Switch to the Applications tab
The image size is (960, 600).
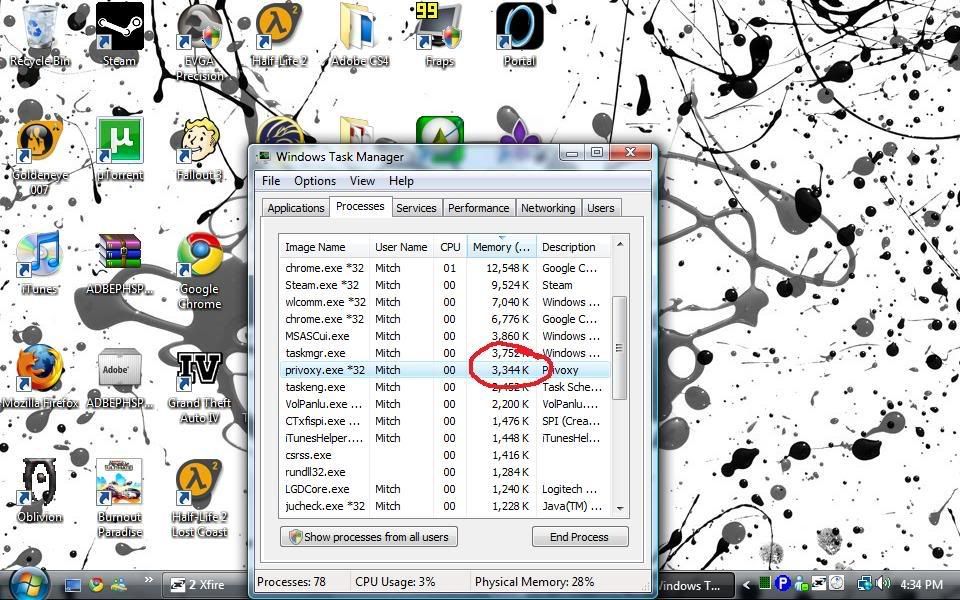pyautogui.click(x=296, y=208)
